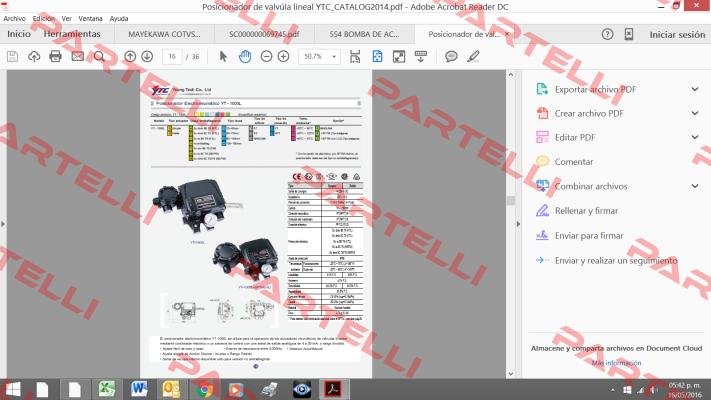The height and width of the screenshot is (400, 711).
Task: Expand Combinar archivos chevron
Action: pos(695,186)
